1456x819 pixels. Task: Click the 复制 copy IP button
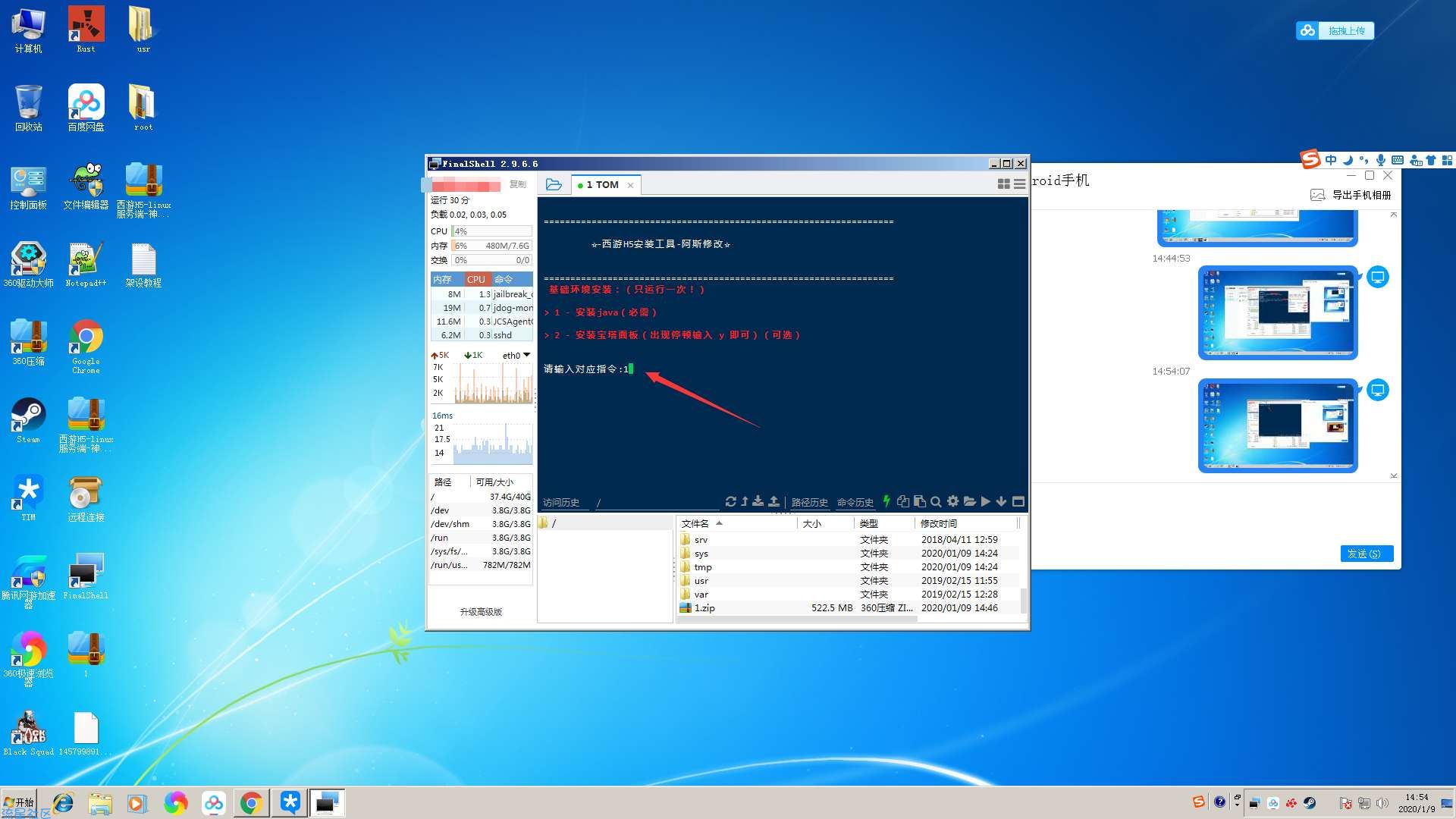pyautogui.click(x=518, y=184)
